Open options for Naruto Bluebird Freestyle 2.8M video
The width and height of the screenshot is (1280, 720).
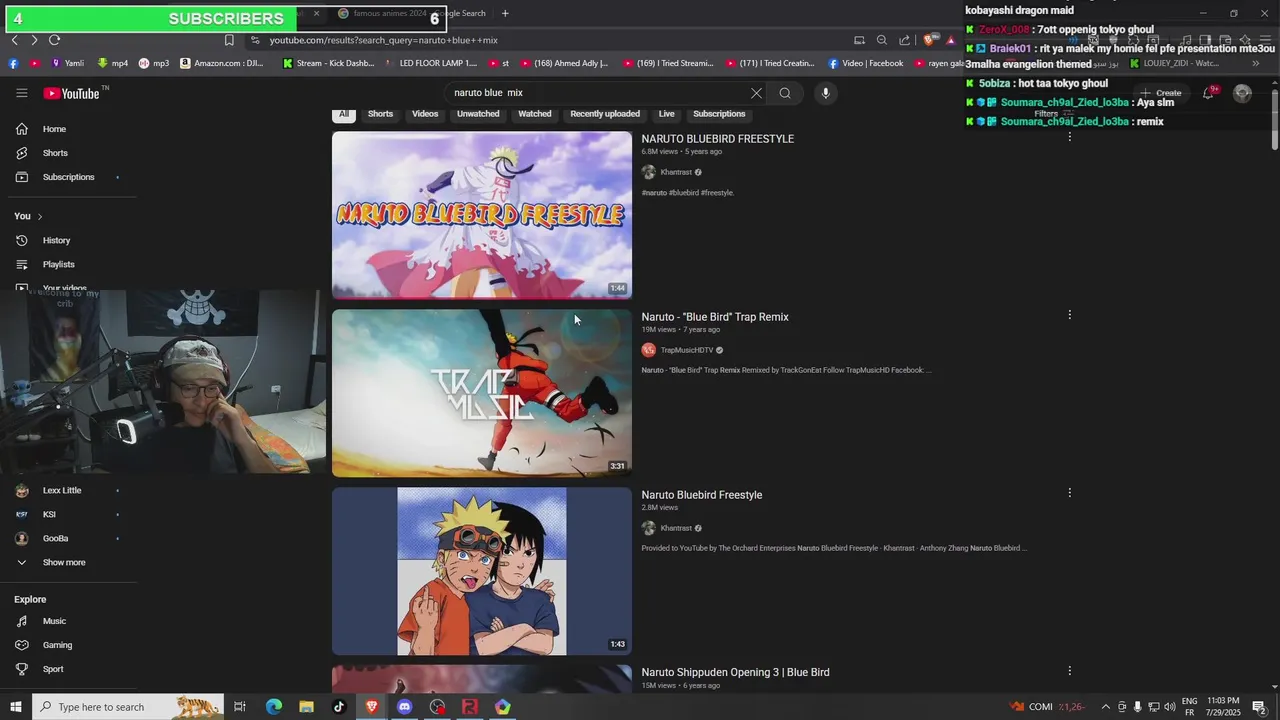coord(1069,493)
